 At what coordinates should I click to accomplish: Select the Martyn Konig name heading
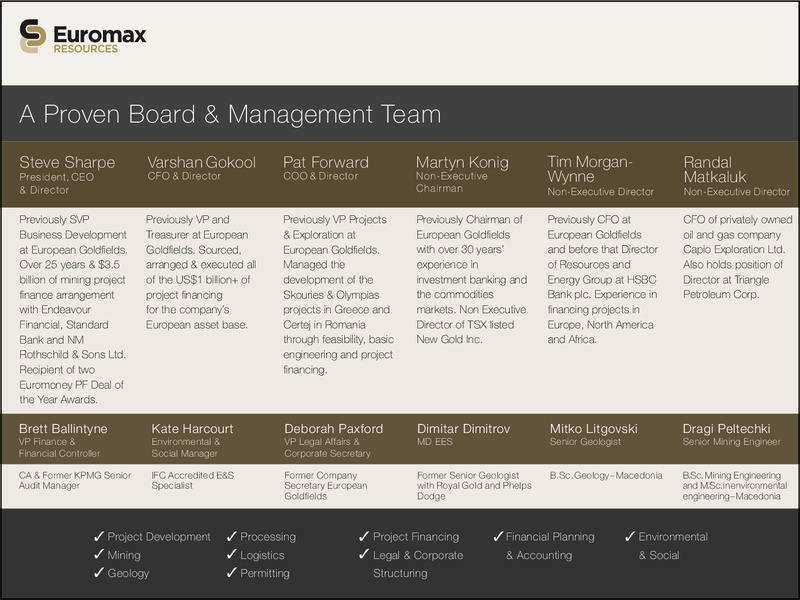point(462,162)
